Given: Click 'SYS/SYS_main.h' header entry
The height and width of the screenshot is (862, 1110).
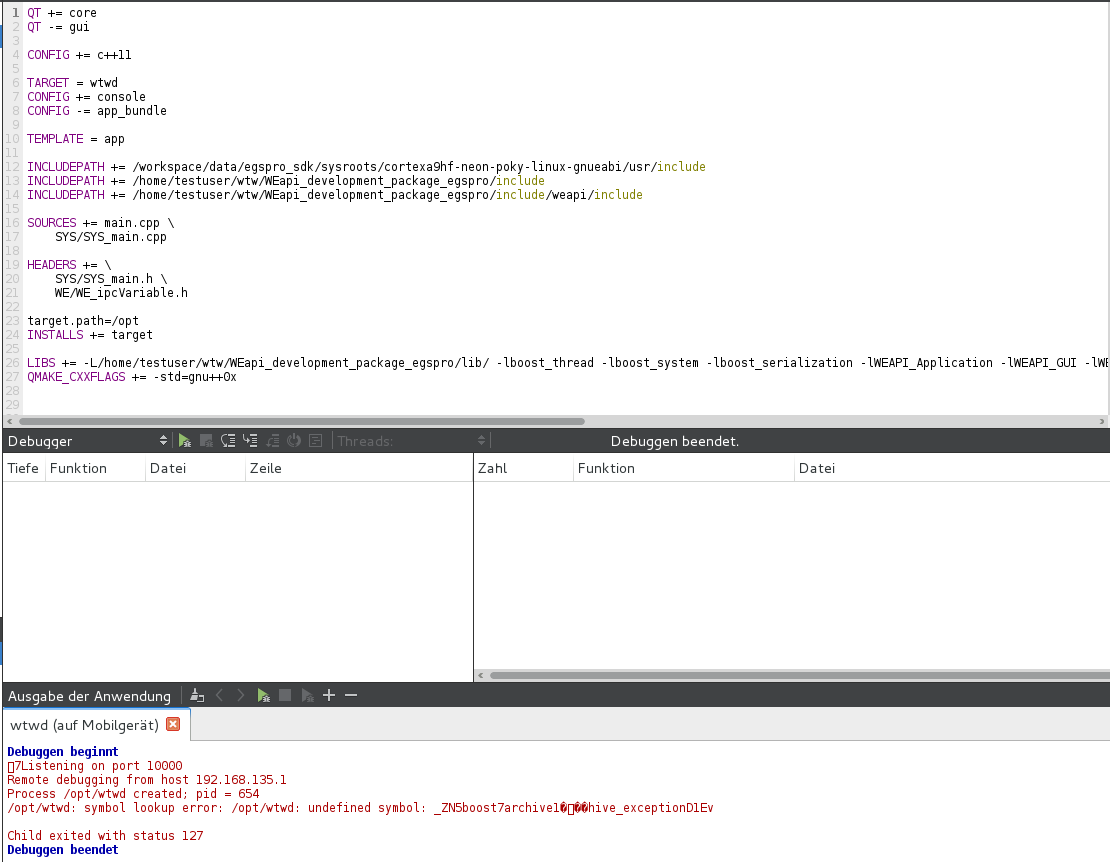Looking at the screenshot, I should 110,279.
